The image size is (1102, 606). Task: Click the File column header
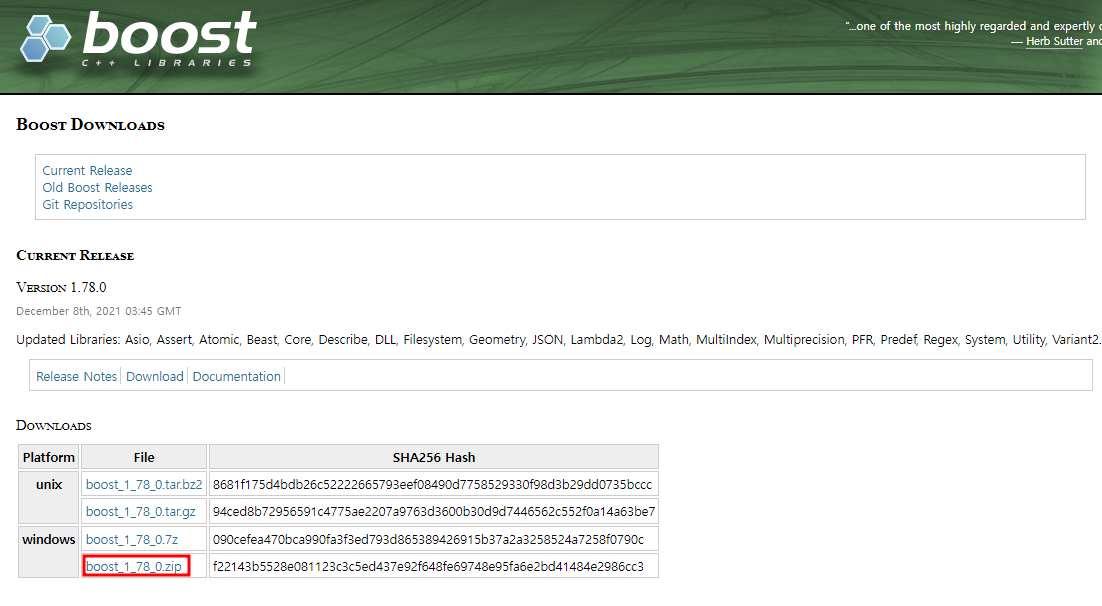tap(144, 457)
